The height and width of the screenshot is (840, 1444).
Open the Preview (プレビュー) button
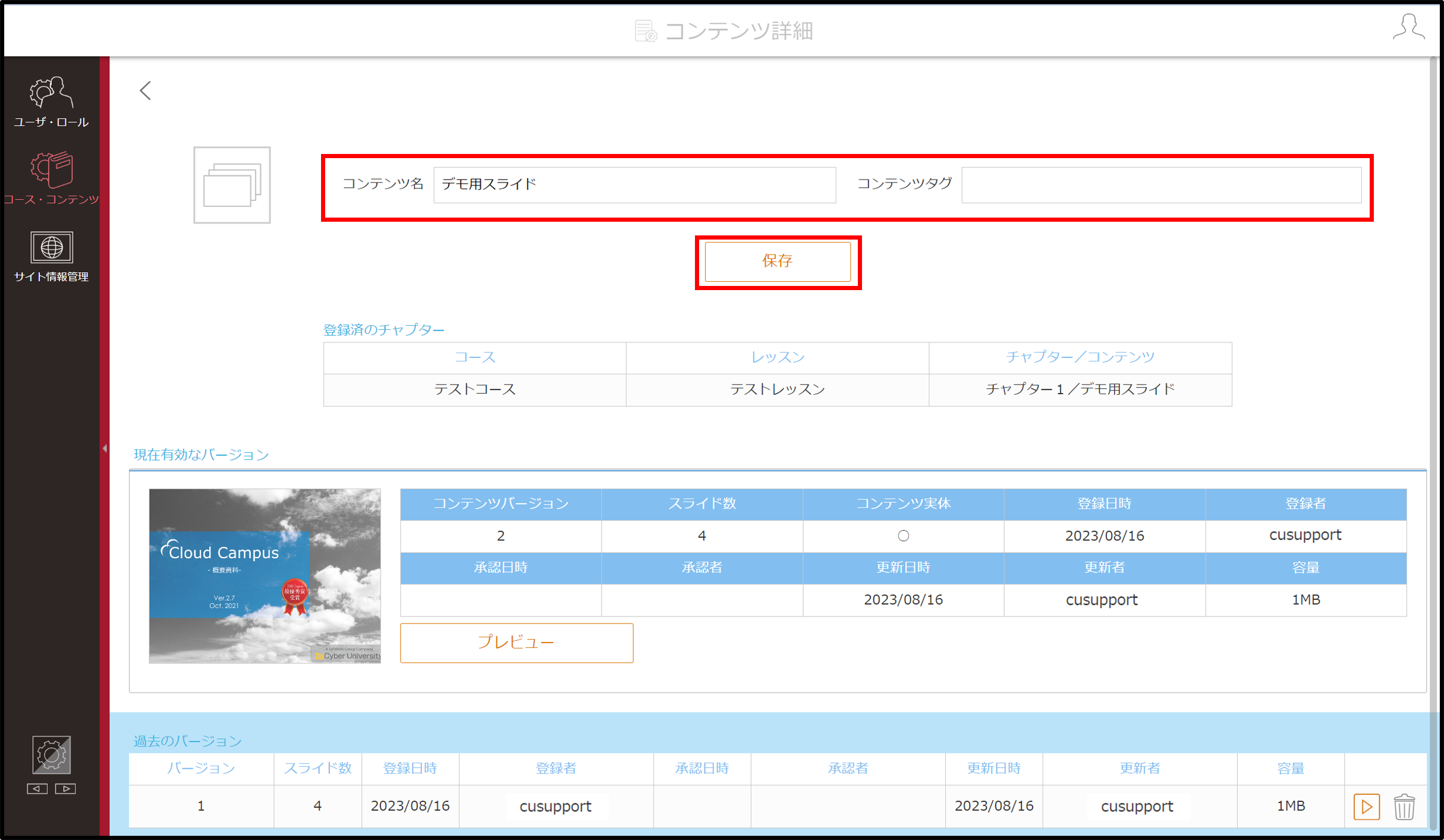[517, 643]
